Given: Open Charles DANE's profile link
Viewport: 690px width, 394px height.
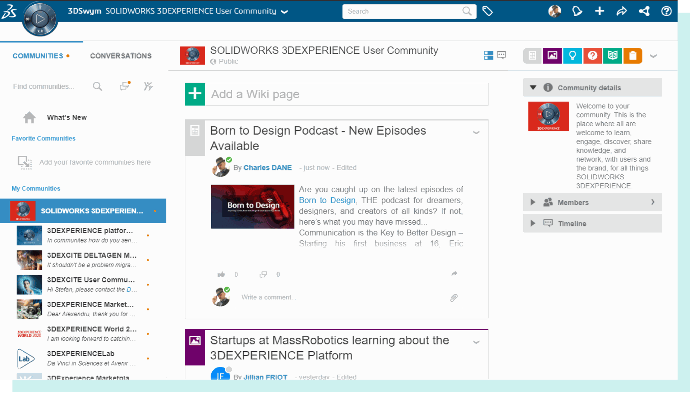Looking at the screenshot, I should tap(268, 168).
